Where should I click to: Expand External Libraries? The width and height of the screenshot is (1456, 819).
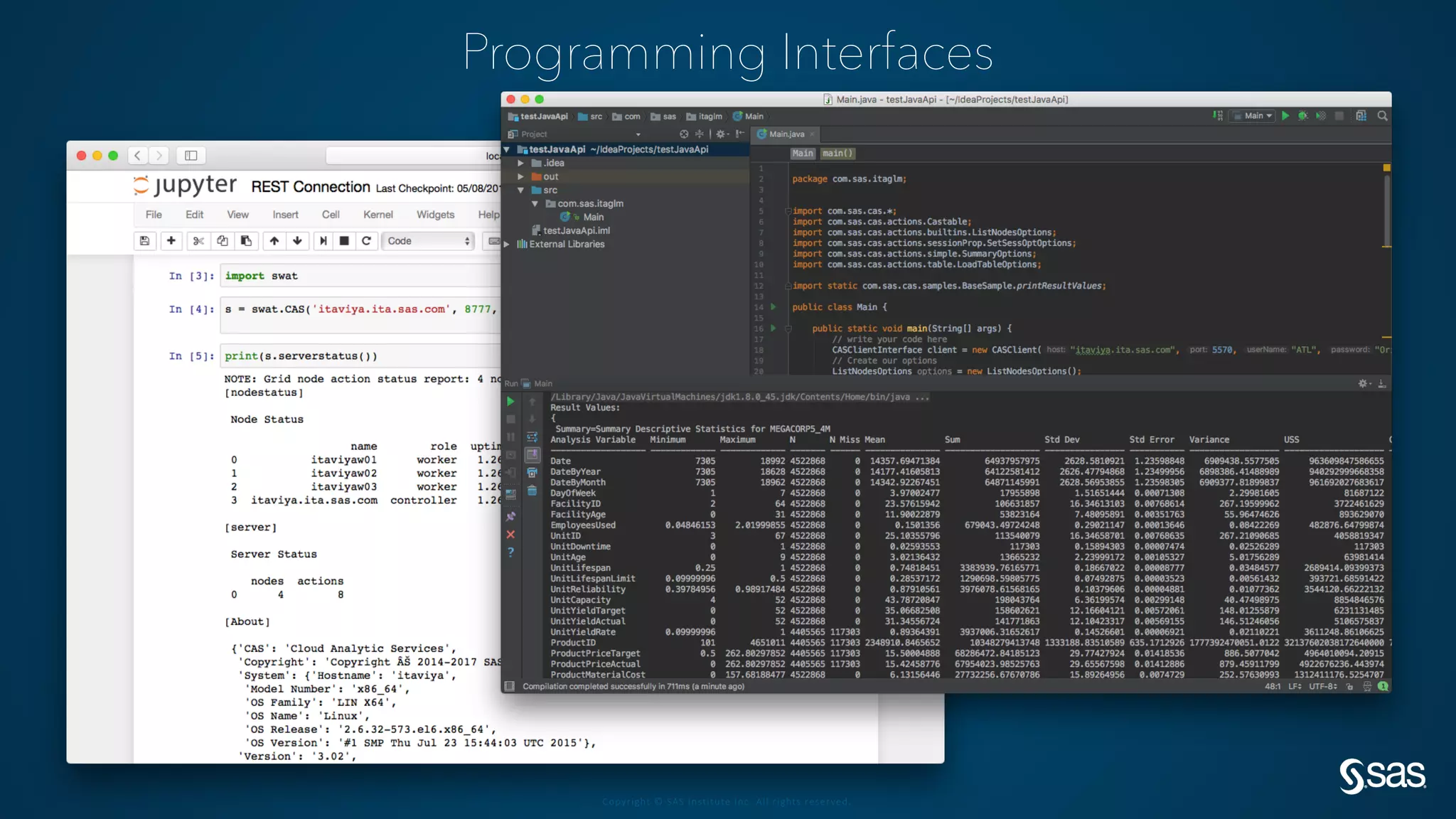507,244
